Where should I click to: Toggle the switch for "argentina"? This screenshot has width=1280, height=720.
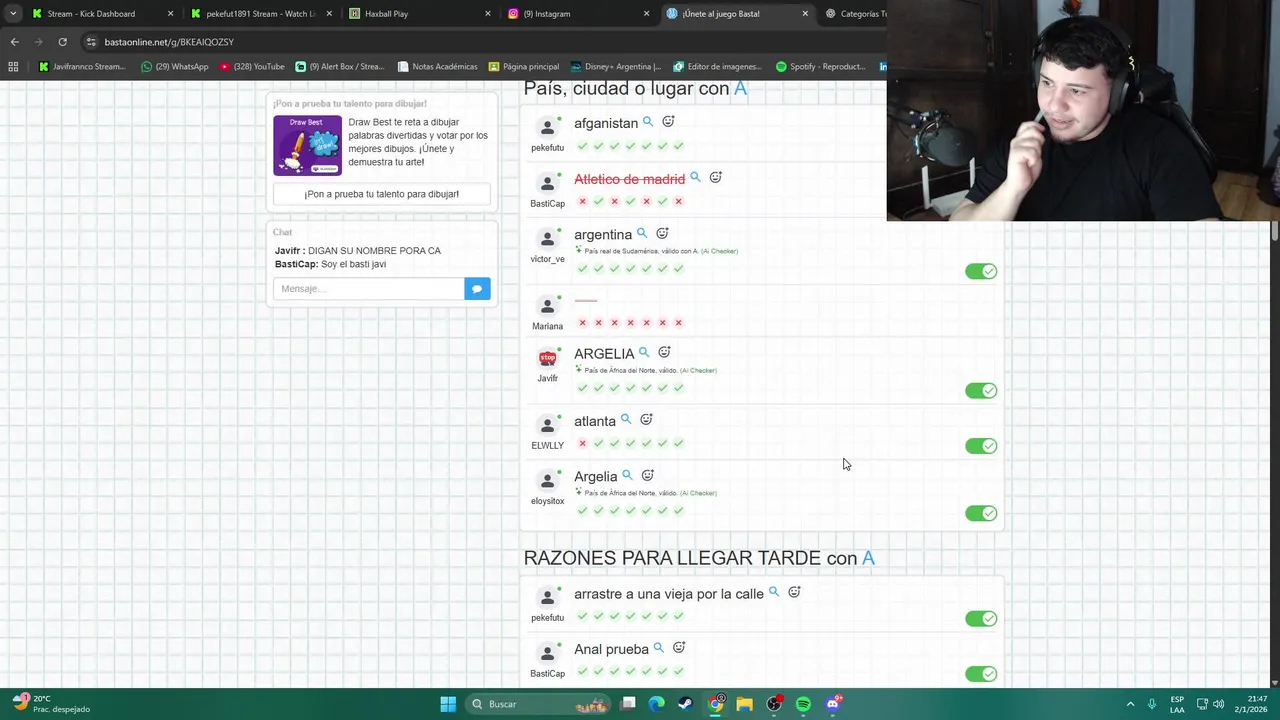[x=981, y=271]
